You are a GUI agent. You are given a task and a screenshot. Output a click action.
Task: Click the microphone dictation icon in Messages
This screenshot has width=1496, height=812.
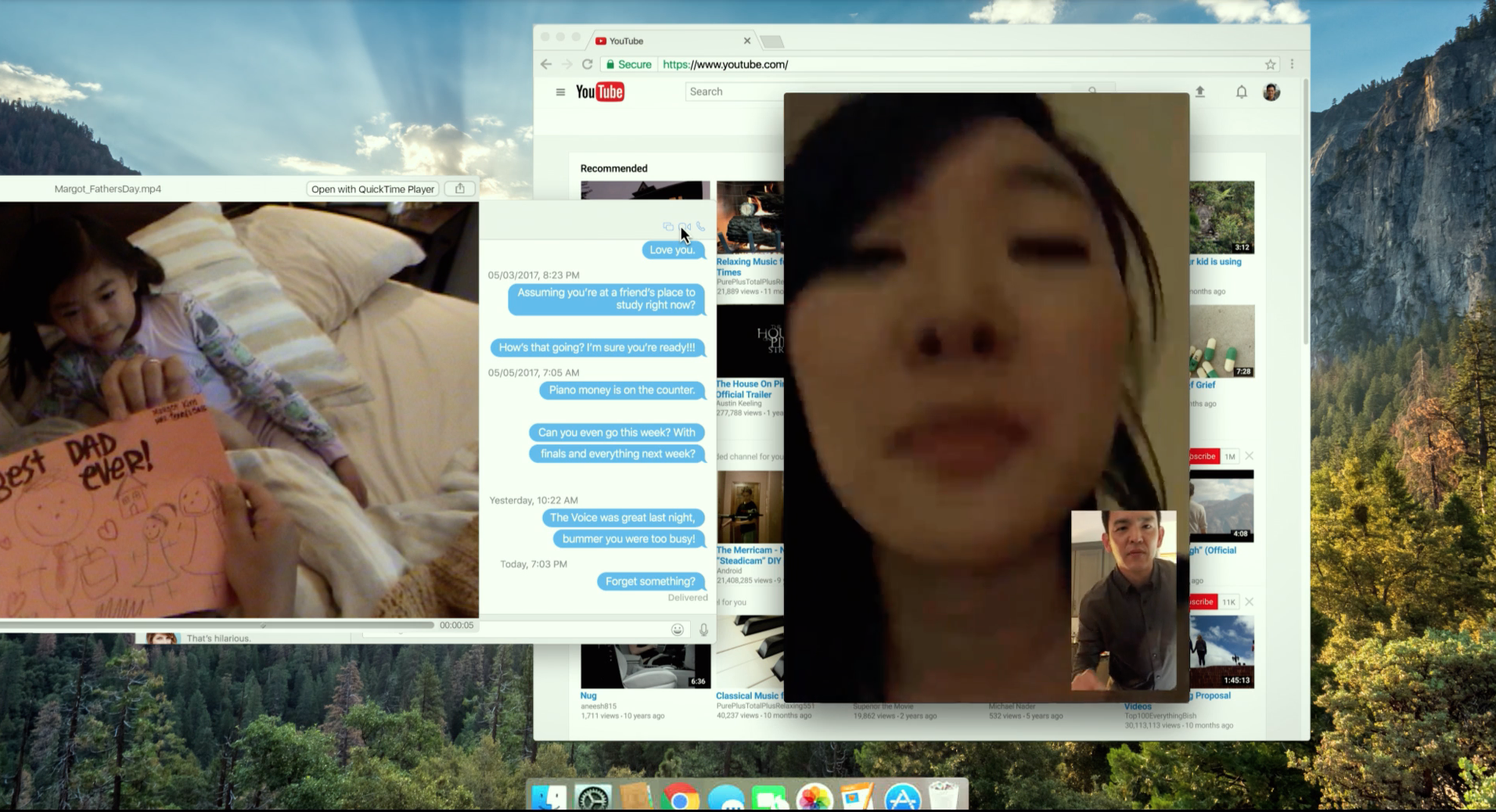703,630
